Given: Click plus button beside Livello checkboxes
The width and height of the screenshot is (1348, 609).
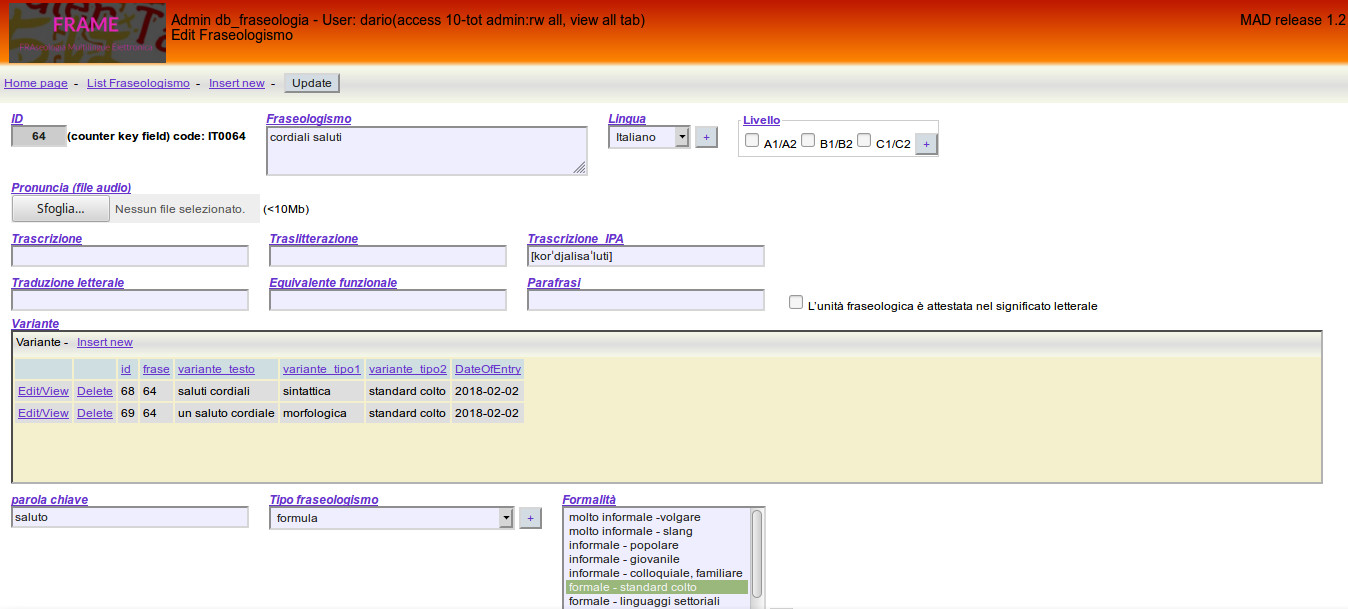Looking at the screenshot, I should pos(926,144).
